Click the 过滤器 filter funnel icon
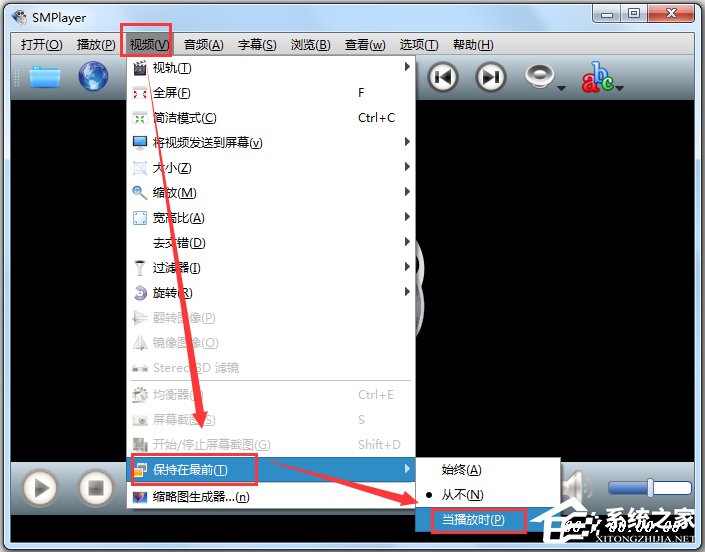Screen dimensions: 705x552 [x=140, y=268]
